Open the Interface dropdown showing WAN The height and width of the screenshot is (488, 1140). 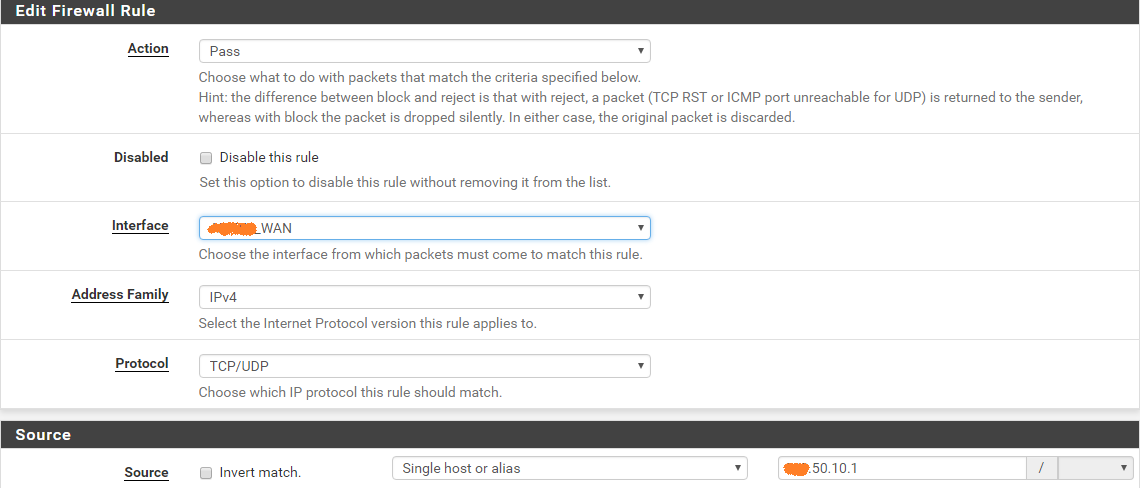(x=425, y=228)
